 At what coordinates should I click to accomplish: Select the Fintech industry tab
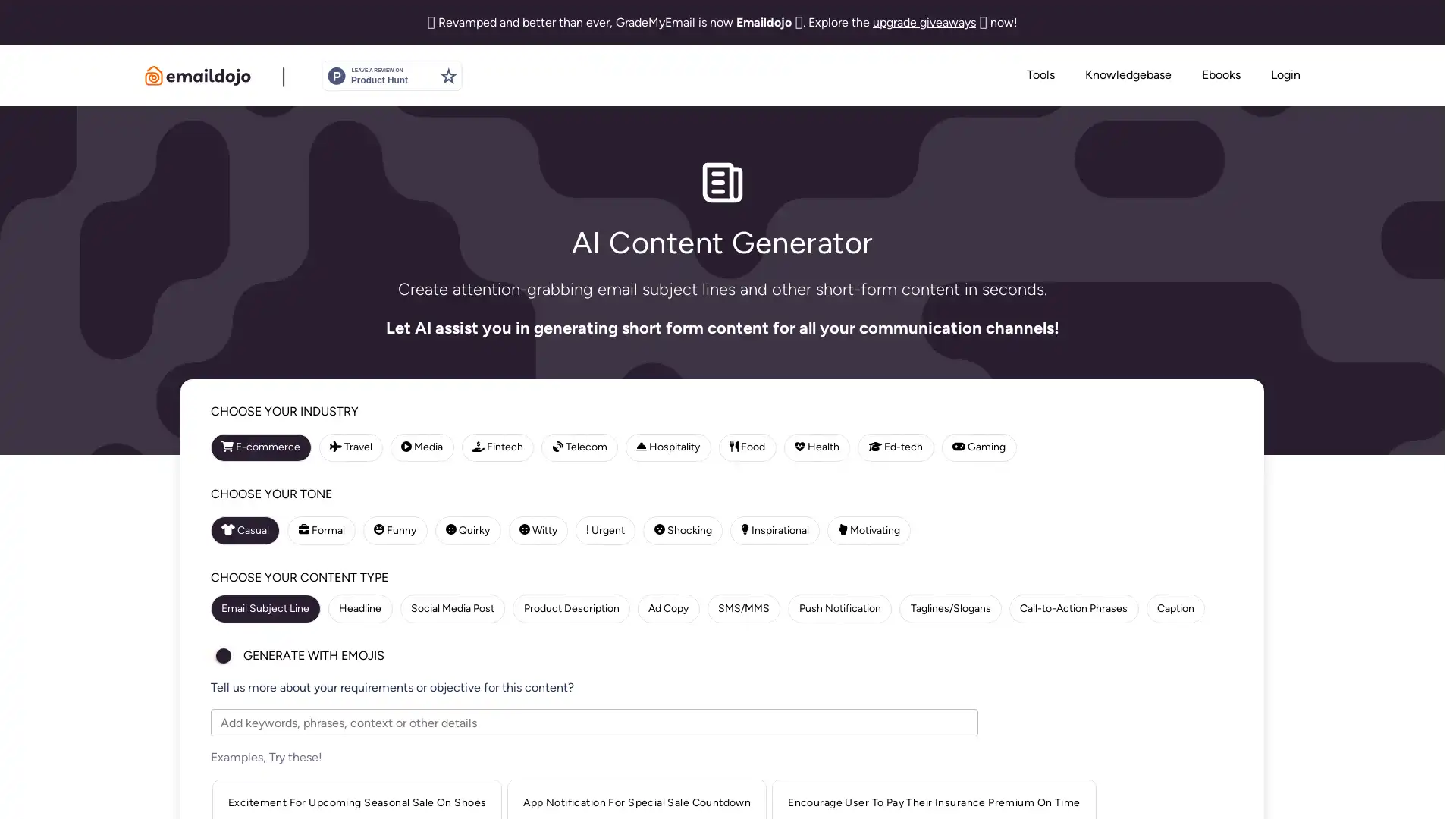tap(498, 447)
